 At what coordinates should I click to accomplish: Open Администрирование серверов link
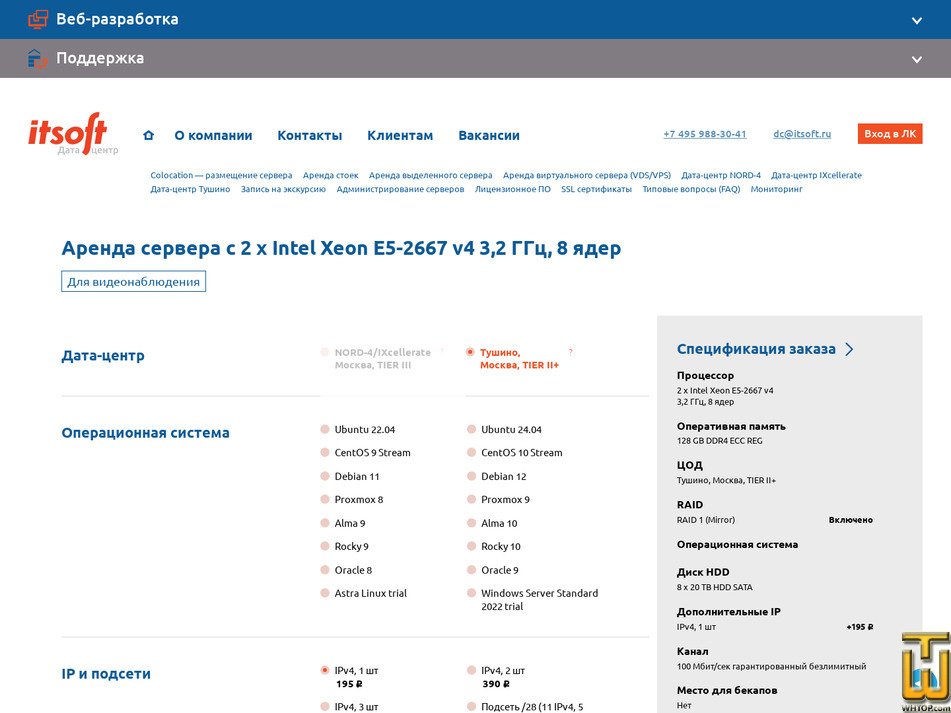click(x=400, y=189)
